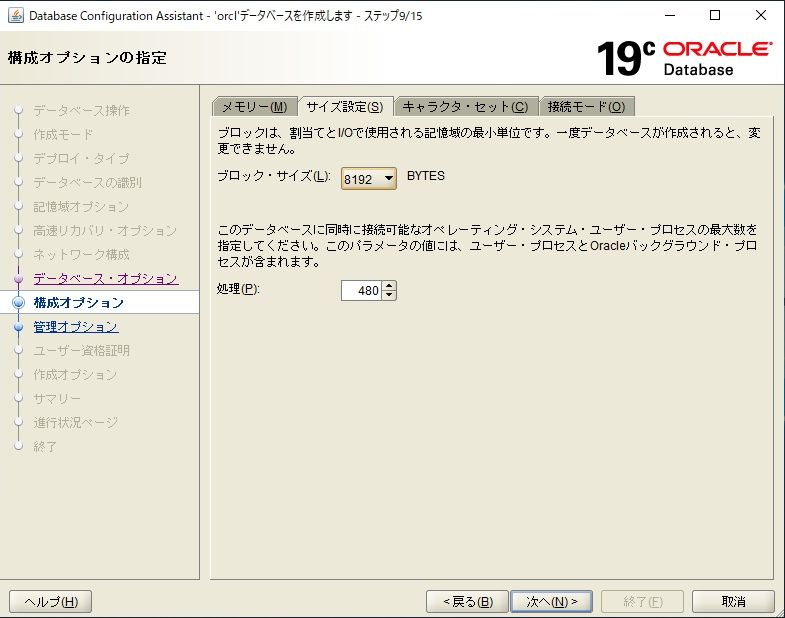Screen dimensions: 785x618
Task: Click the 取消 cancel button
Action: click(733, 601)
